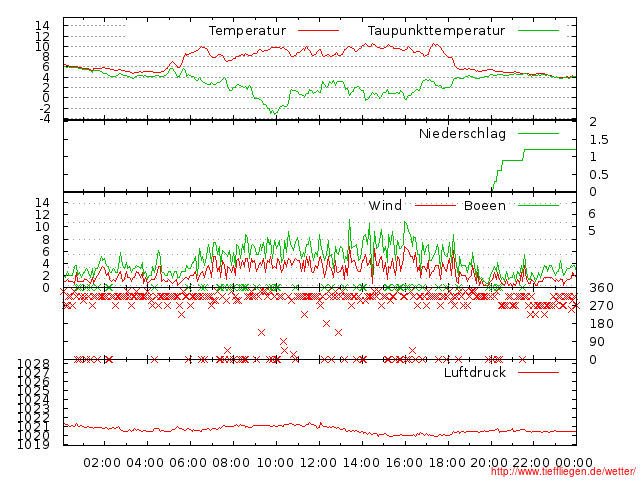Viewport: 640px width, 480px height.
Task: Select the Taupunkttemperatur legend label
Action: pyautogui.click(x=436, y=31)
